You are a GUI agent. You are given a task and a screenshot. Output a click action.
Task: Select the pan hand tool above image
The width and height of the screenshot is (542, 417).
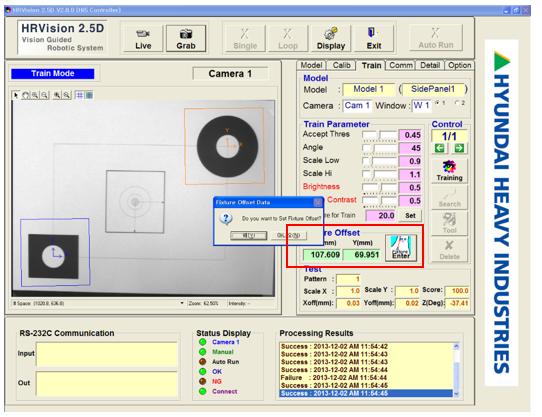pos(25,95)
